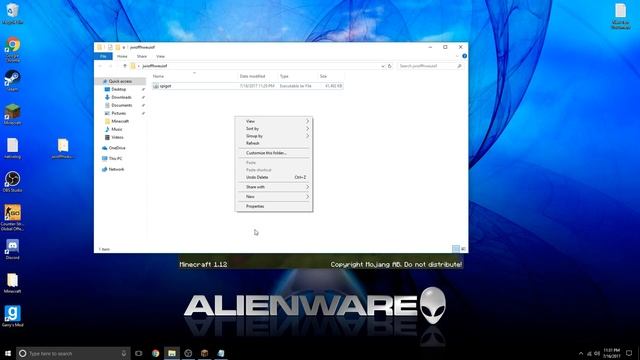Open the Home ribbon tab
The image size is (640, 360).
[122, 56]
